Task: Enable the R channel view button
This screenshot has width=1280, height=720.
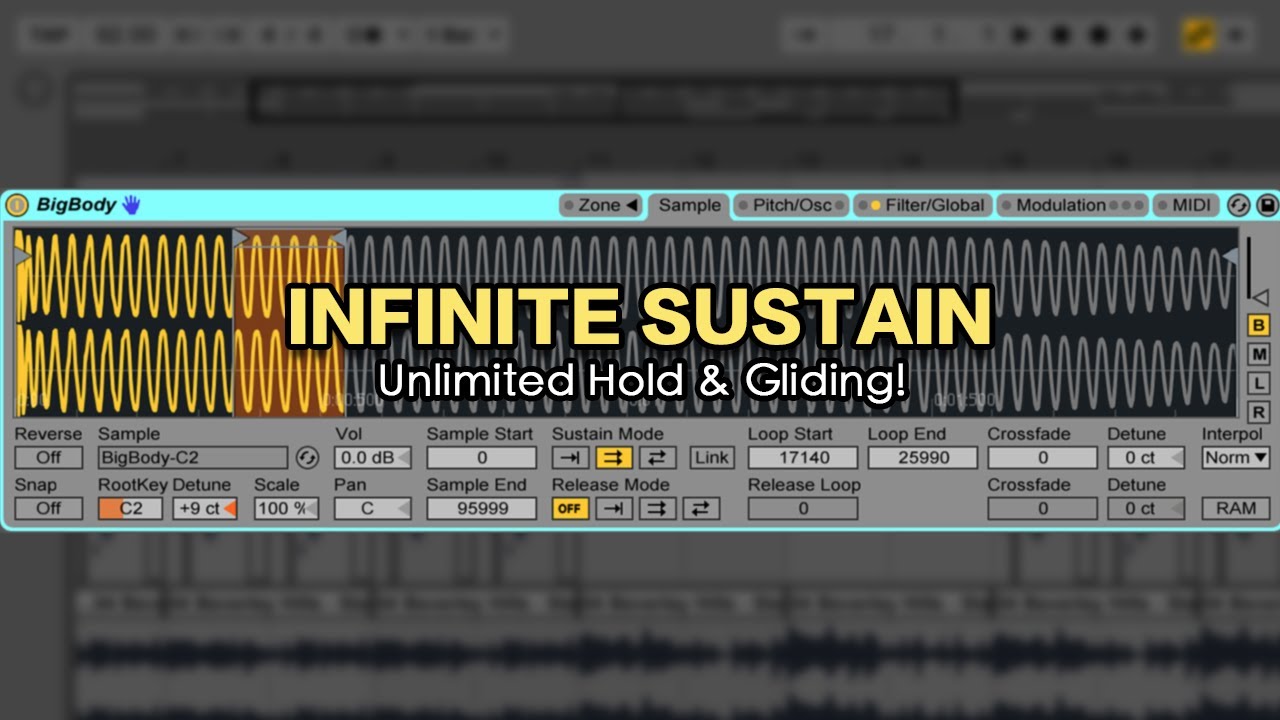Action: pos(1258,412)
